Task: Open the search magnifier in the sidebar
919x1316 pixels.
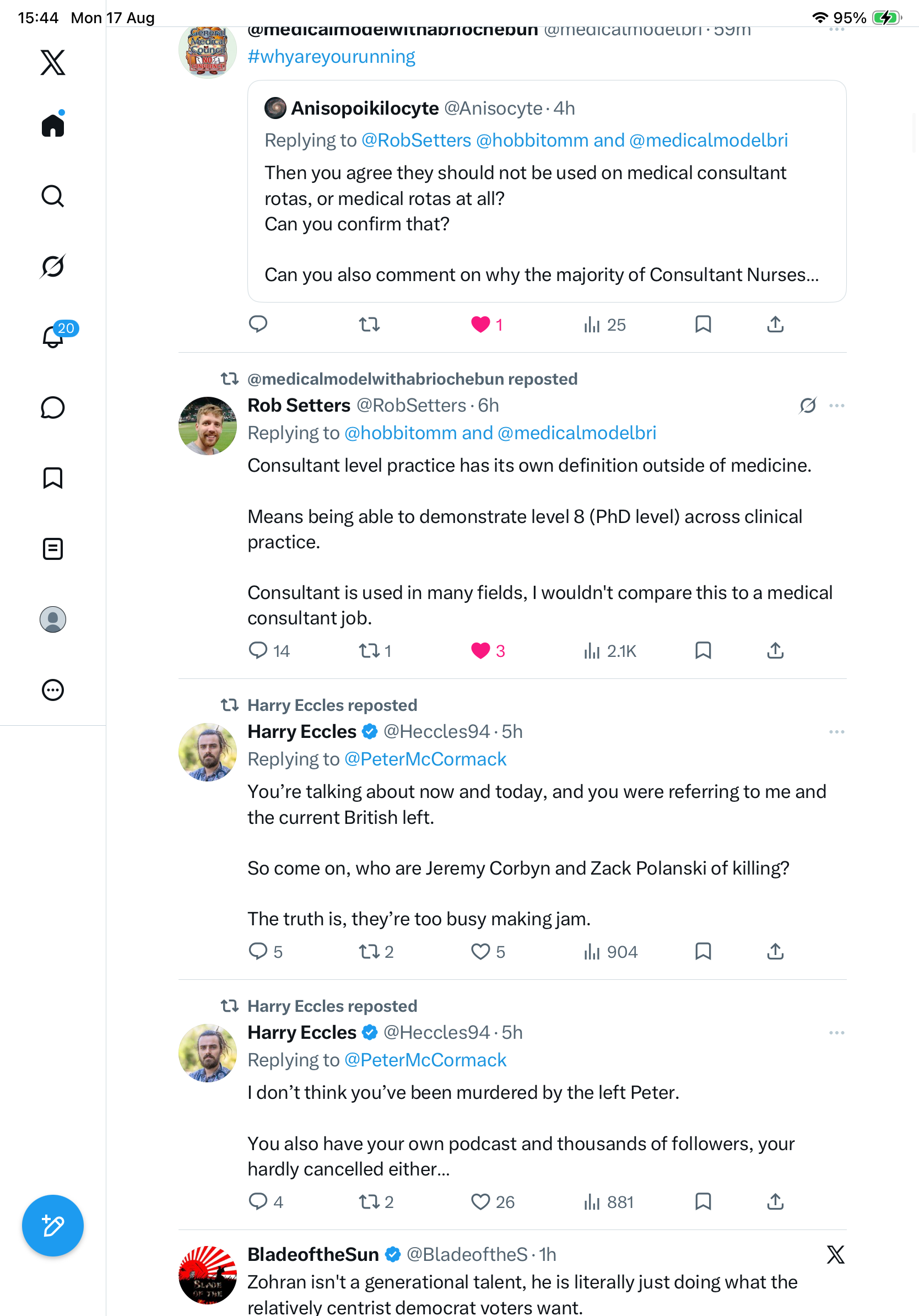Action: click(53, 196)
